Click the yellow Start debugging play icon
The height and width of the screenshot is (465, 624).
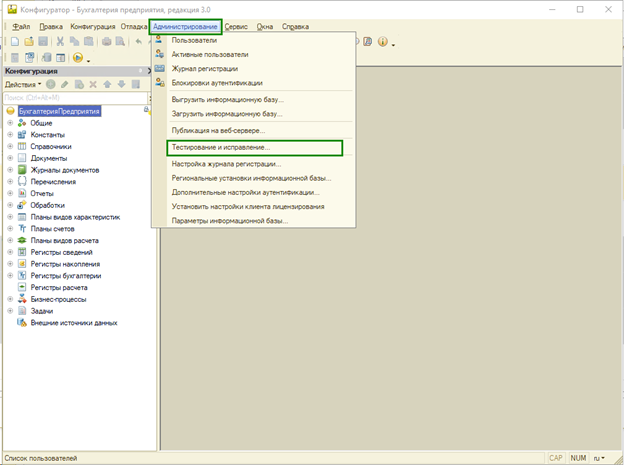click(x=78, y=58)
